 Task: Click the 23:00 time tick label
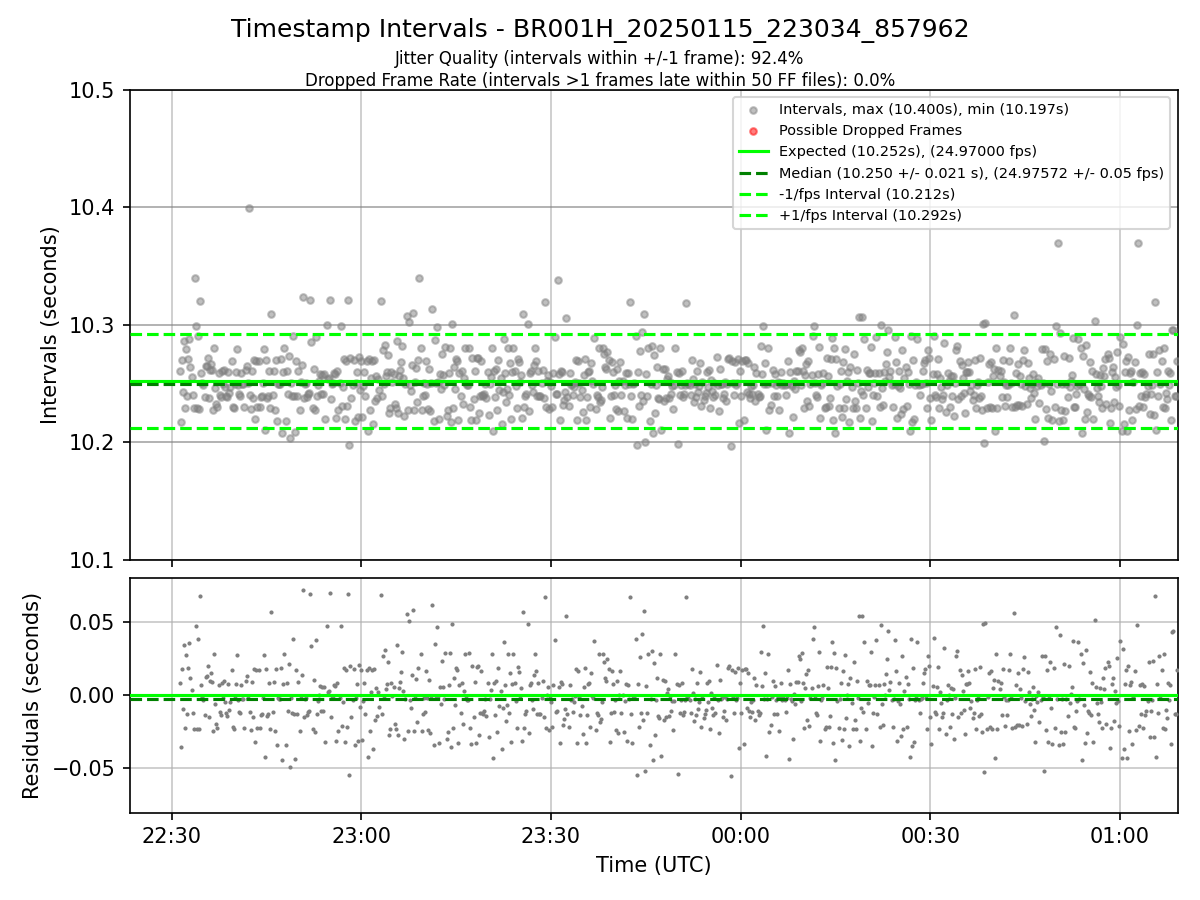[x=361, y=837]
